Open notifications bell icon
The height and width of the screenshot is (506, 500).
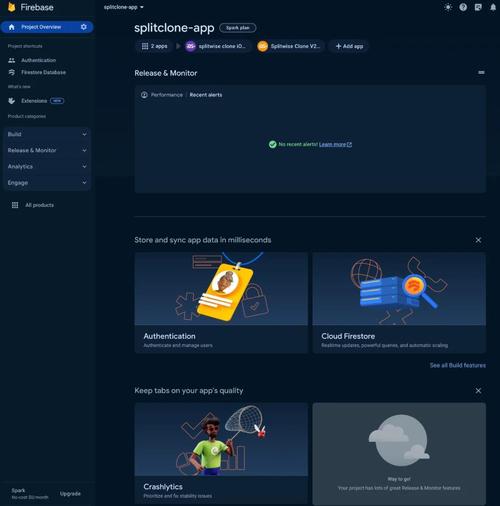(493, 7)
